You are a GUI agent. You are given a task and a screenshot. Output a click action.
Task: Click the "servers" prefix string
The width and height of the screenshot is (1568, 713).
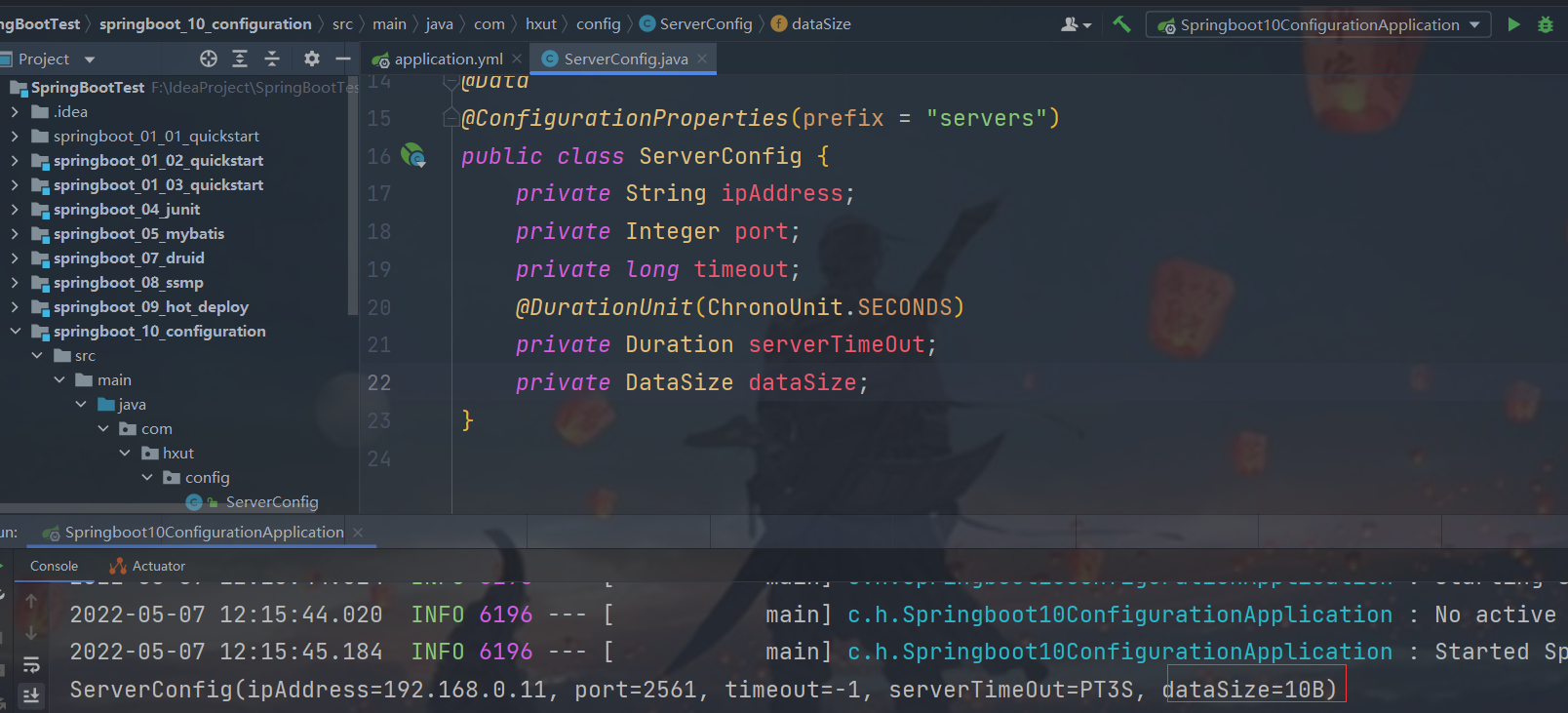coord(986,118)
